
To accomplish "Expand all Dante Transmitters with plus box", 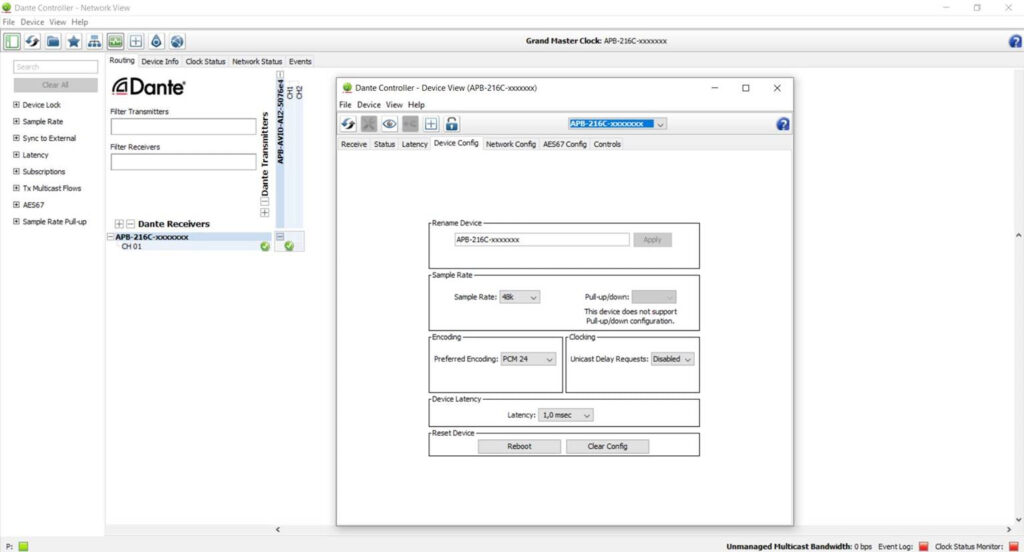I will coord(264,213).
